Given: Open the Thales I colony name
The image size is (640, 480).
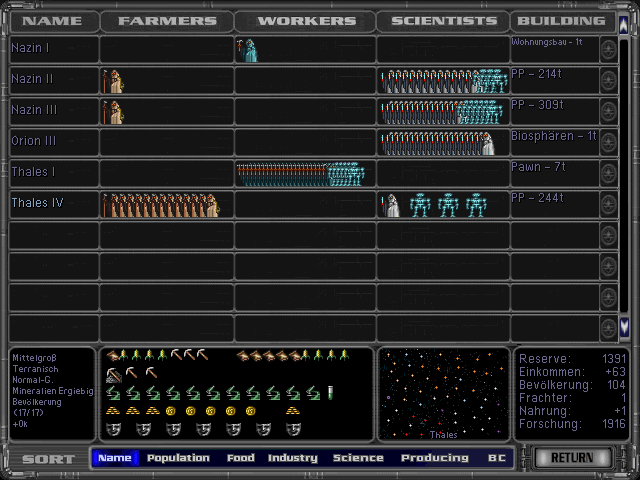Looking at the screenshot, I should [33, 172].
